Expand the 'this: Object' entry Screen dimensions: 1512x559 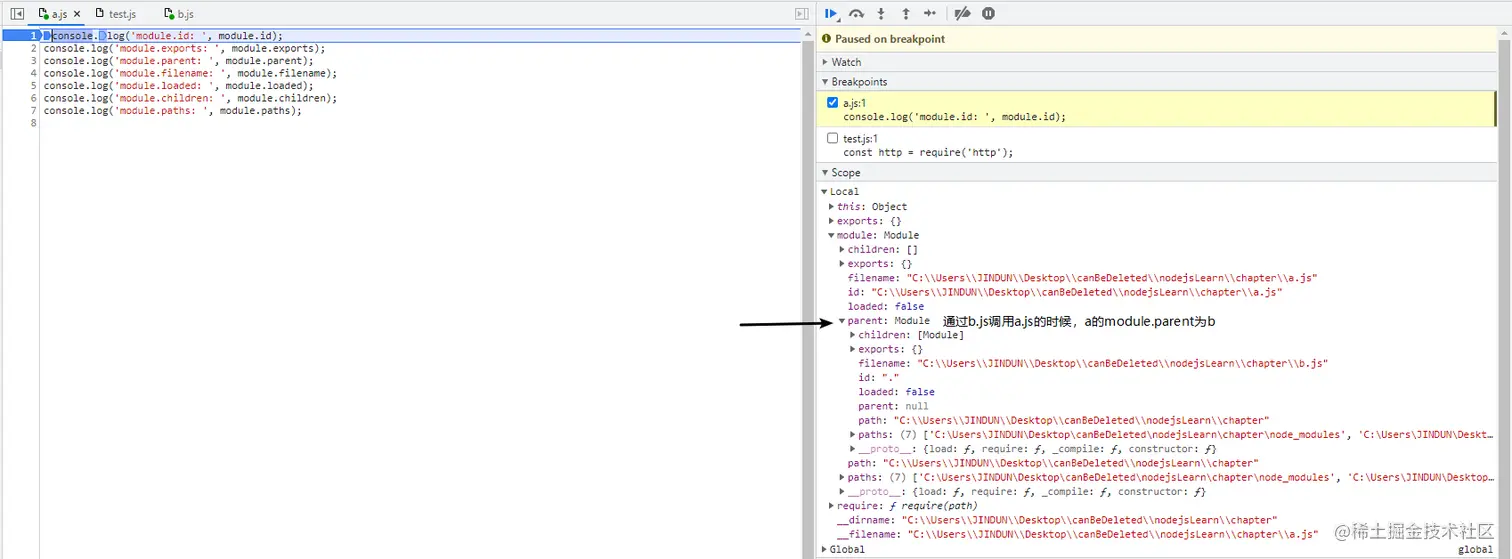pos(832,206)
